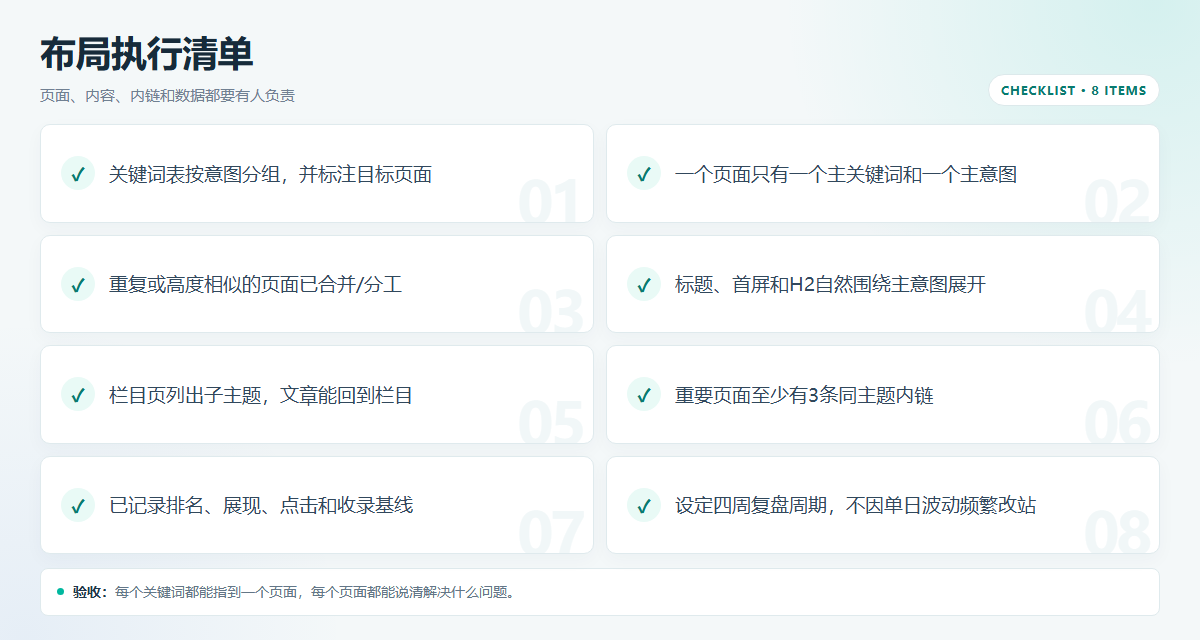
Task: Click subtitle 页面、内容、内链和数据都要有人负责
Action: [x=167, y=96]
